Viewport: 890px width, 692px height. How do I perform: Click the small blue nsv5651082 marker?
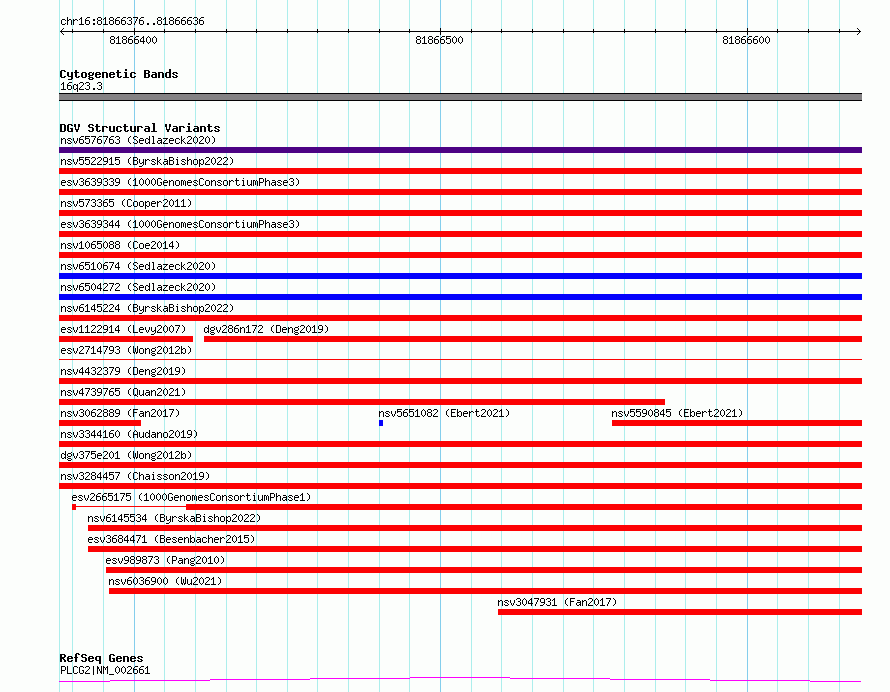(381, 423)
